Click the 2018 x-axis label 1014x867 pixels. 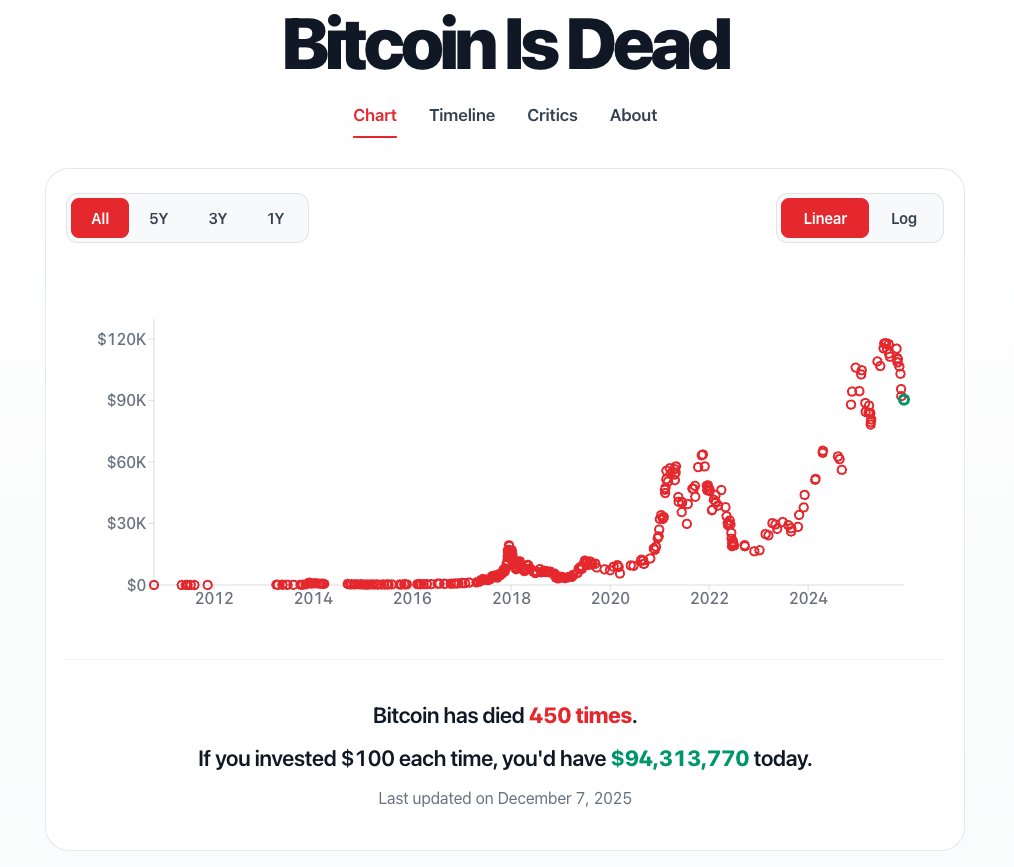[512, 599]
